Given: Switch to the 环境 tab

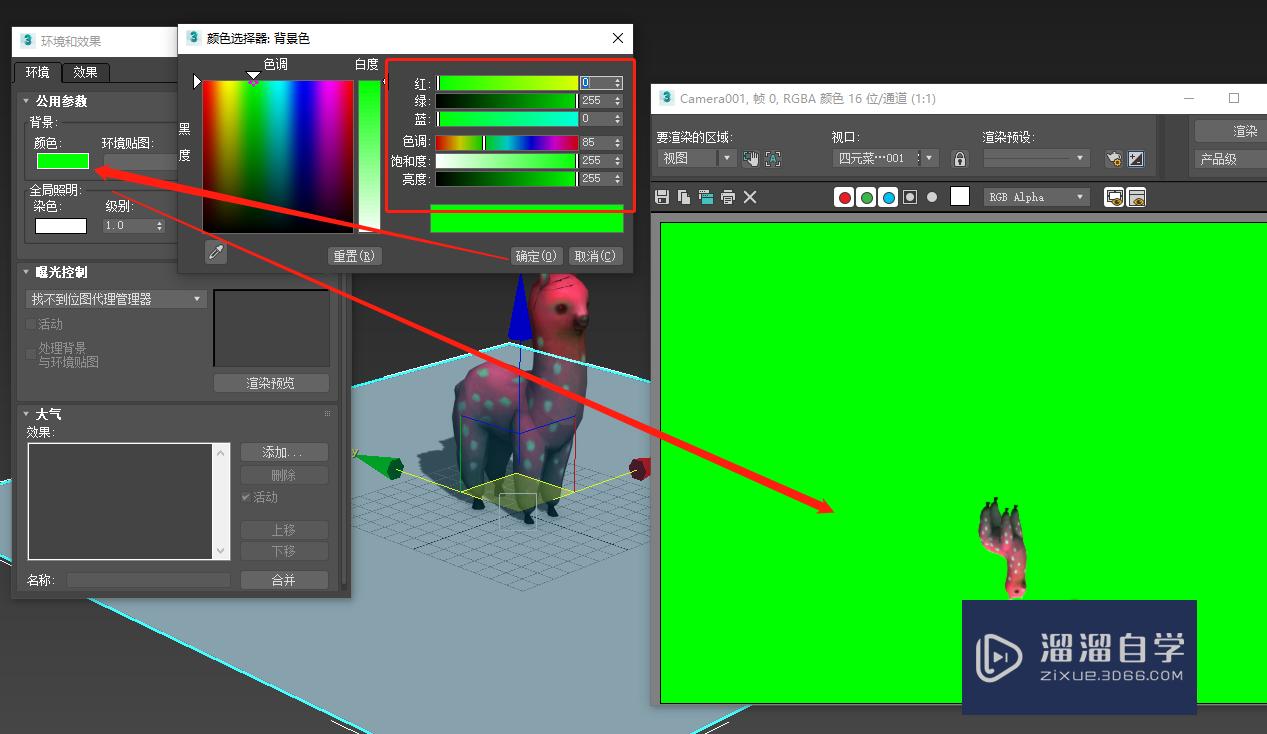Looking at the screenshot, I should [38, 72].
